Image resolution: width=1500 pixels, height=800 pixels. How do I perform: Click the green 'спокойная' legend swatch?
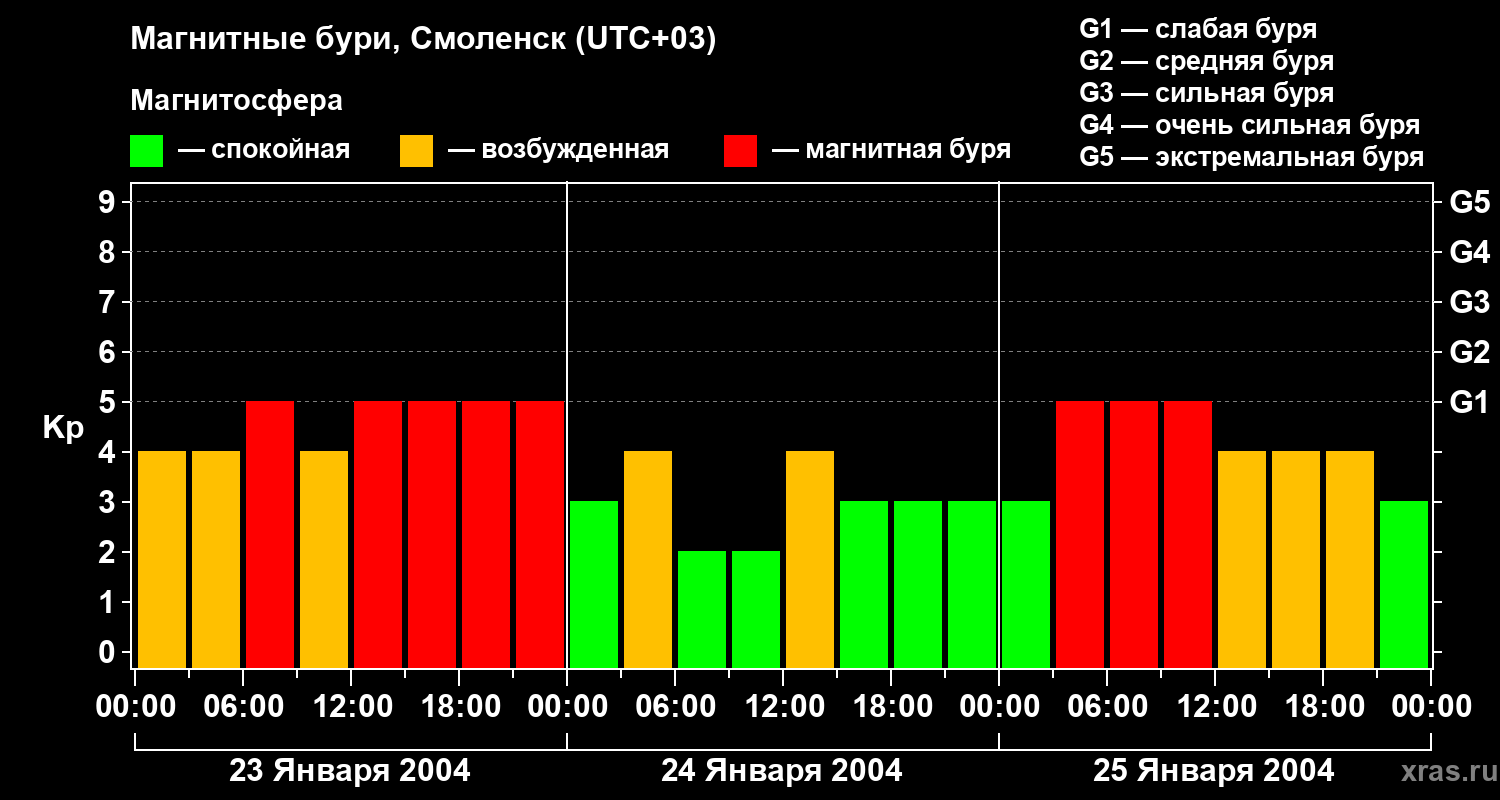point(146,151)
